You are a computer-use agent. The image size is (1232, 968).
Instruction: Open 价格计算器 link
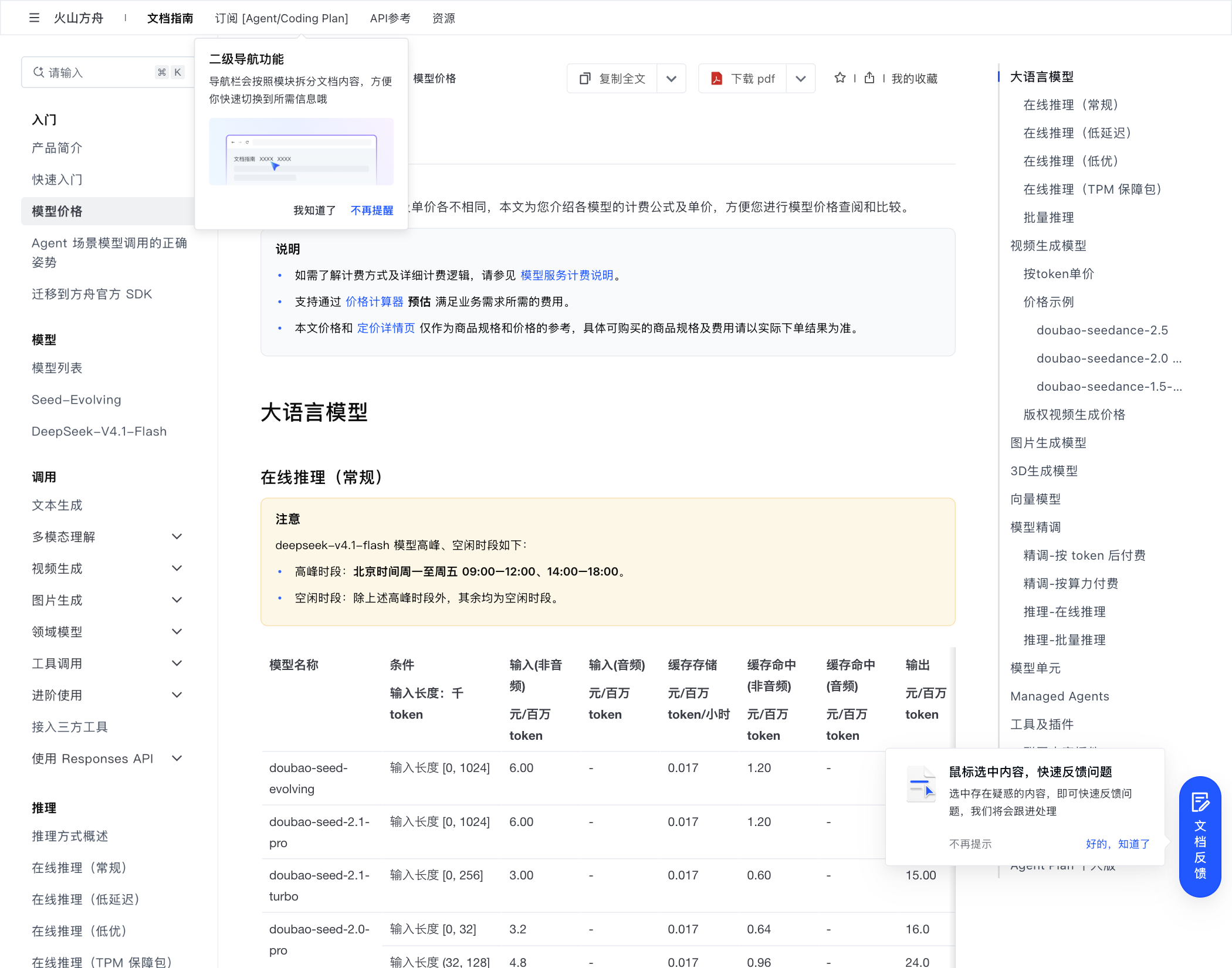374,302
